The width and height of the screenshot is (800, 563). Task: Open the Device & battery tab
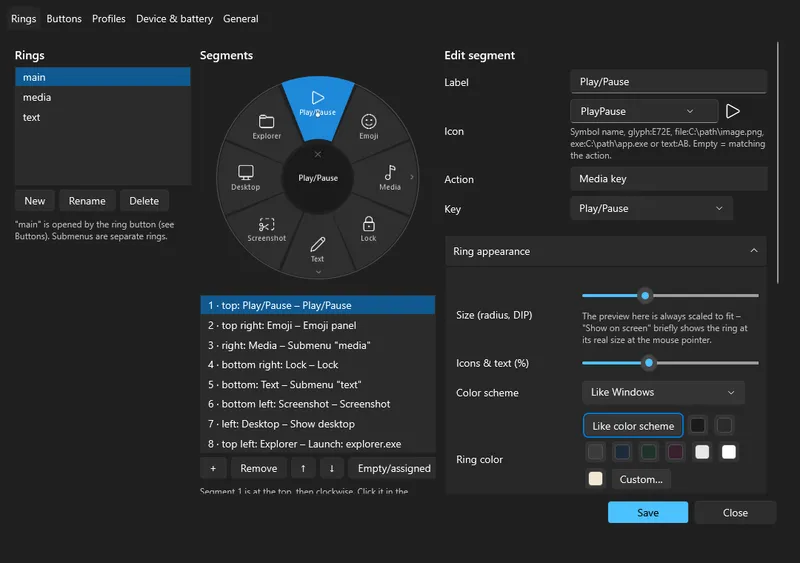[174, 19]
